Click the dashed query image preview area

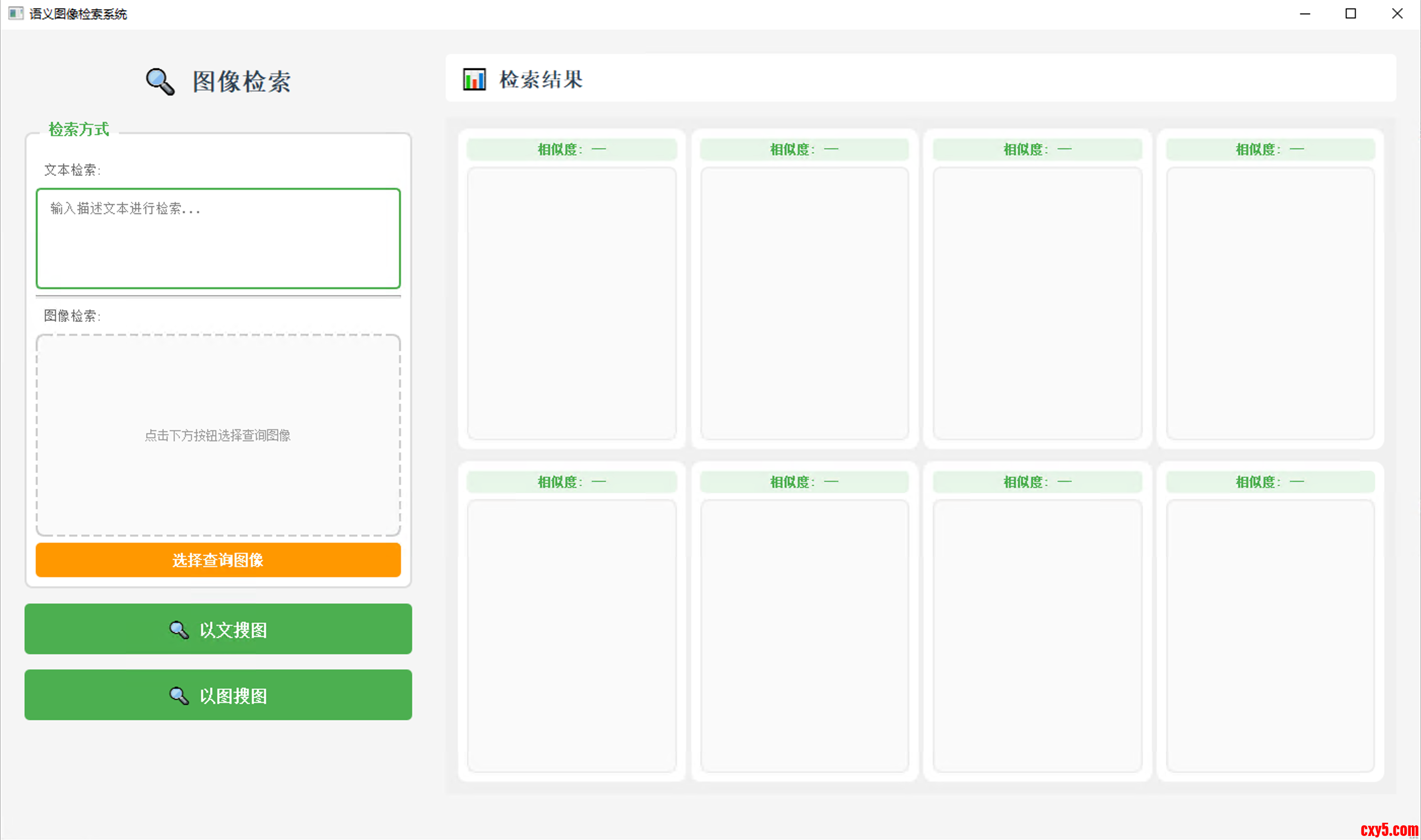218,435
